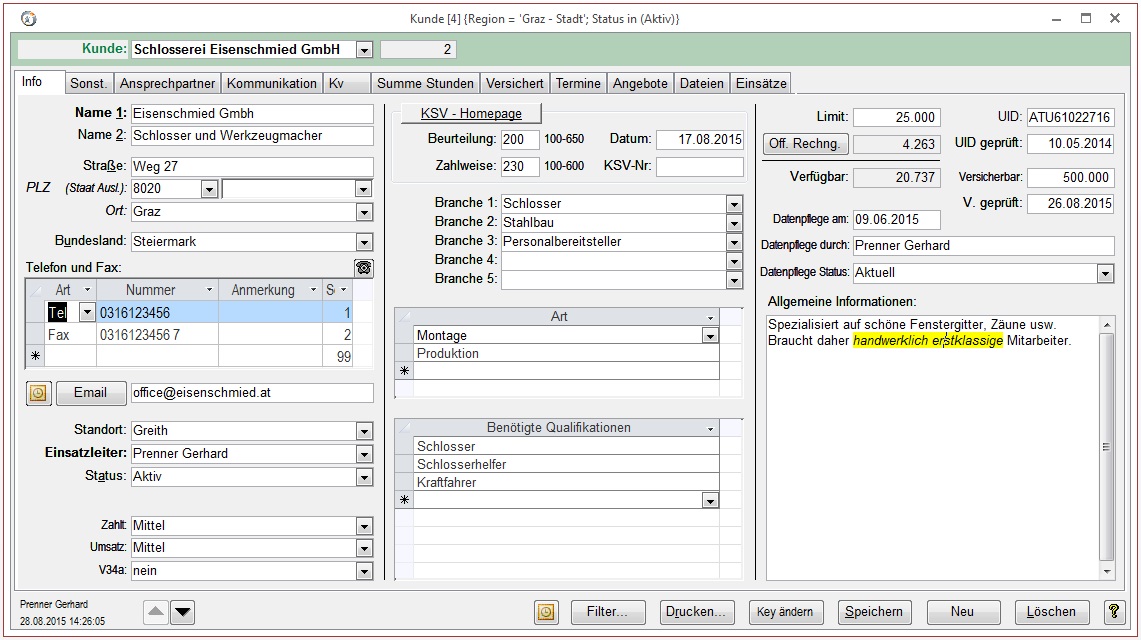Image resolution: width=1141 pixels, height=640 pixels.
Task: Go to previous record with up arrow
Action: pos(156,612)
